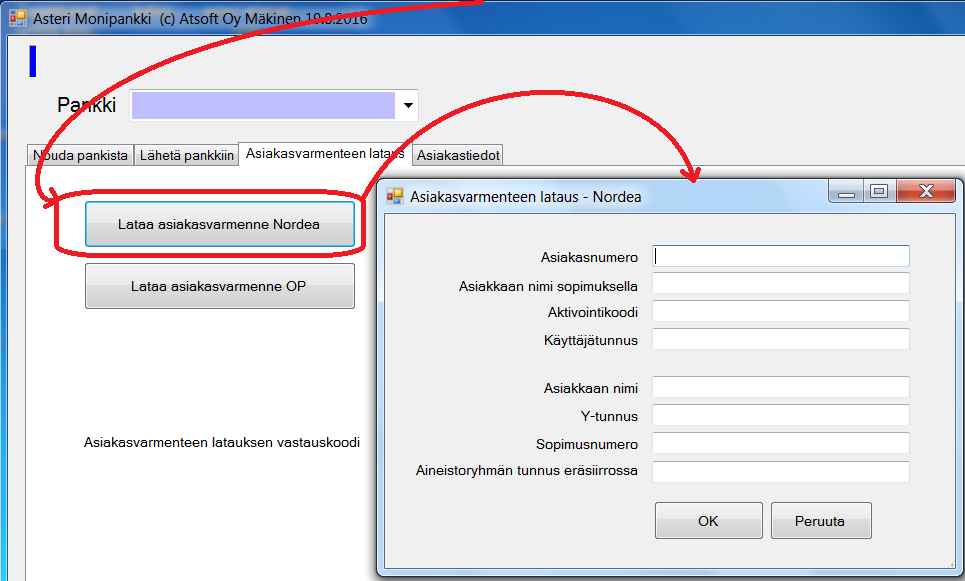Open the Pankki dropdown arrow
The height and width of the screenshot is (581, 965).
pyautogui.click(x=407, y=105)
